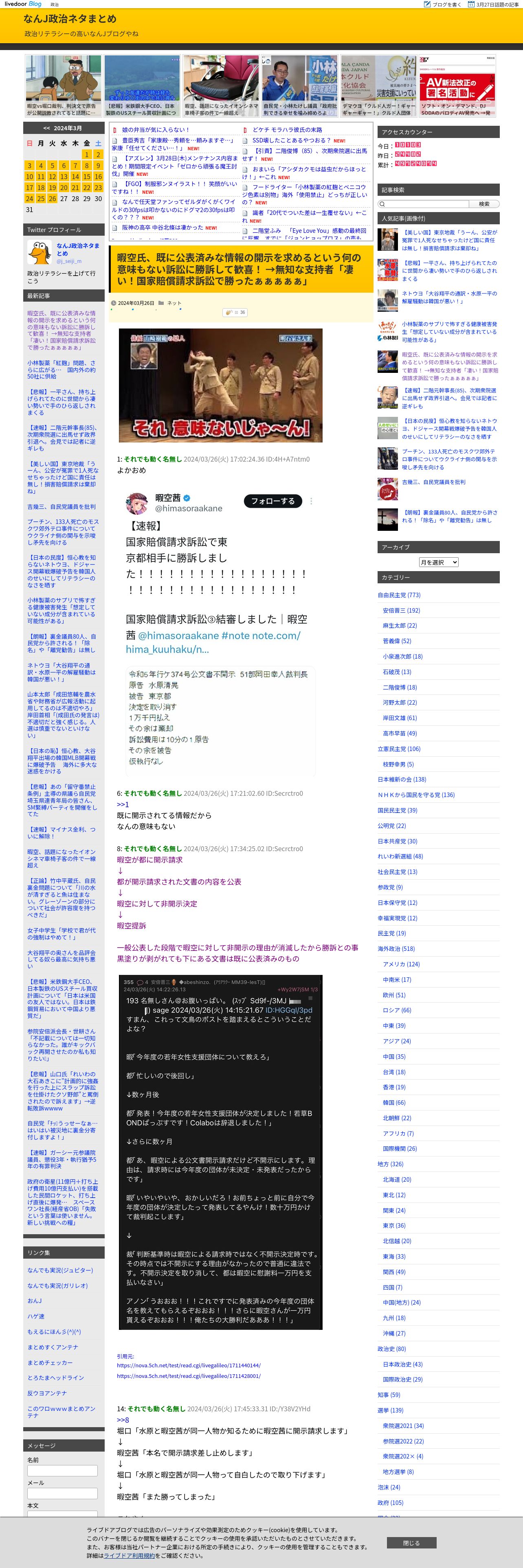Open the AV新法改正 署名活動 thumbnail

(457, 86)
